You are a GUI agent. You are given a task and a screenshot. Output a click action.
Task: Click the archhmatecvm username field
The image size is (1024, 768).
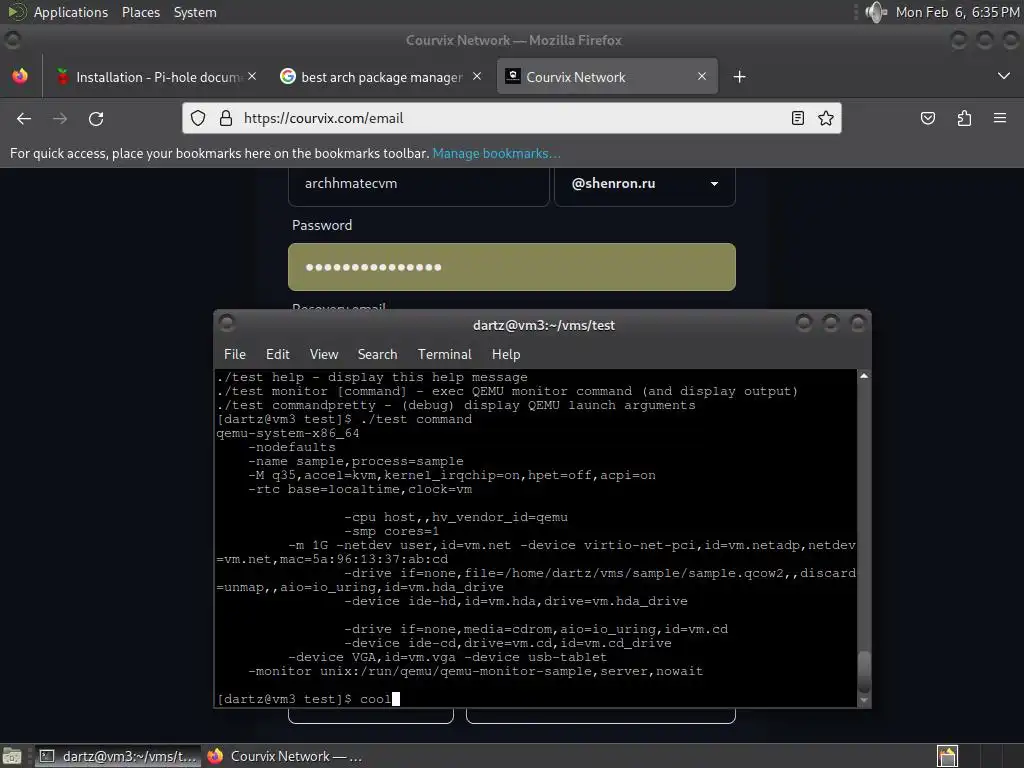pos(419,184)
